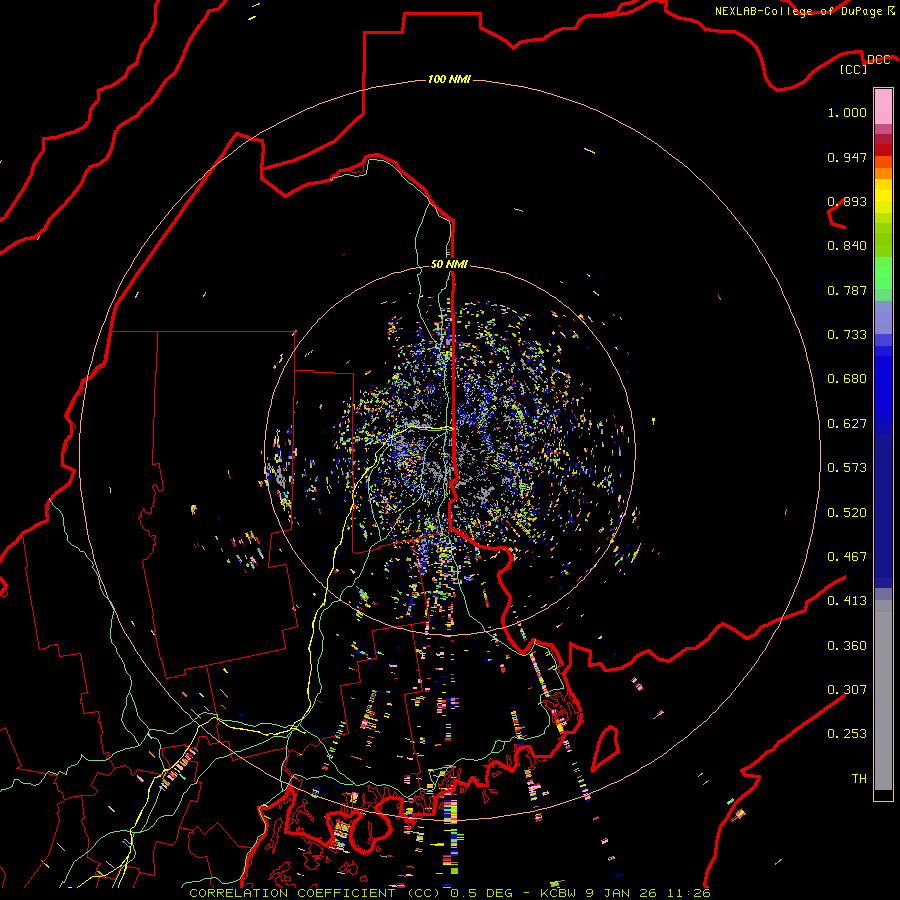Click the 0.413 color scale value
Viewport: 900px width, 900px height.
847,601
